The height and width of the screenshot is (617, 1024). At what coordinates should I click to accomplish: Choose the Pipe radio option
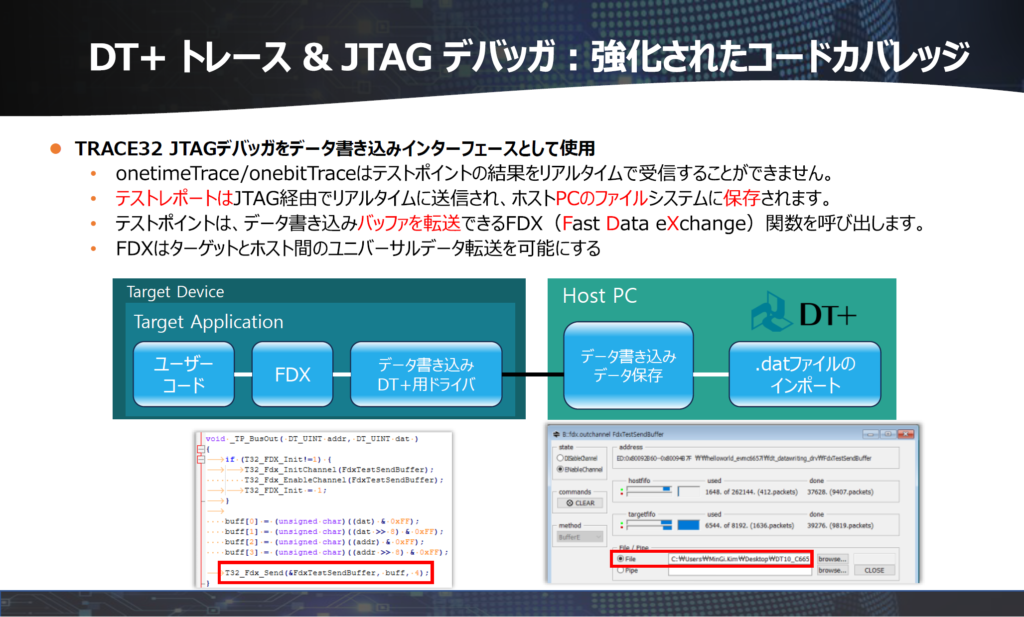(x=620, y=570)
